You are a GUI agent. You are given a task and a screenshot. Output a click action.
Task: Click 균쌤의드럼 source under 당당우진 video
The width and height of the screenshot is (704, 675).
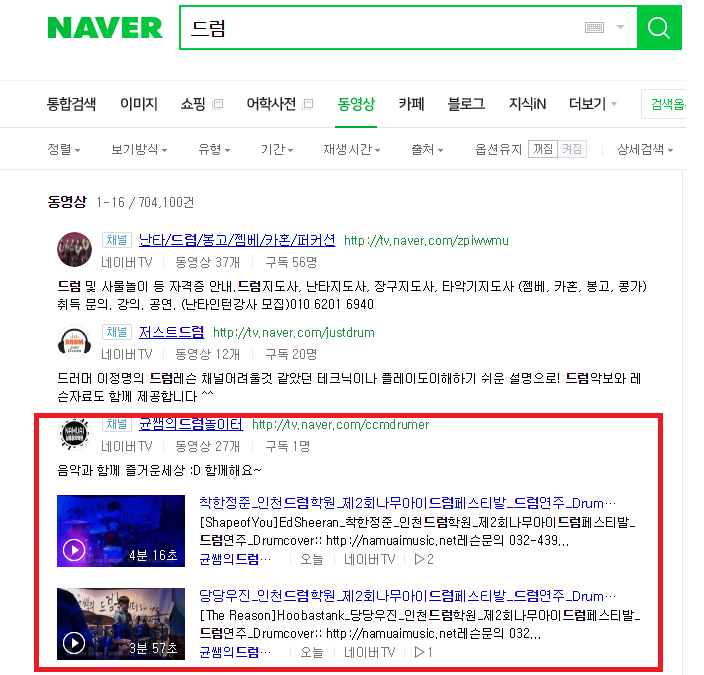coord(235,652)
